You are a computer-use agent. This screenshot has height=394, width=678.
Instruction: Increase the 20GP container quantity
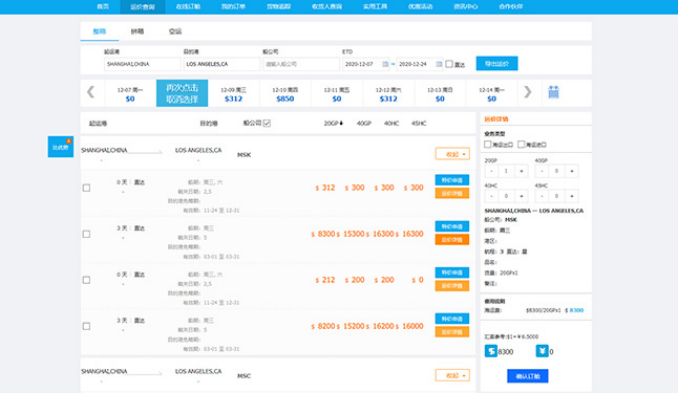521,171
